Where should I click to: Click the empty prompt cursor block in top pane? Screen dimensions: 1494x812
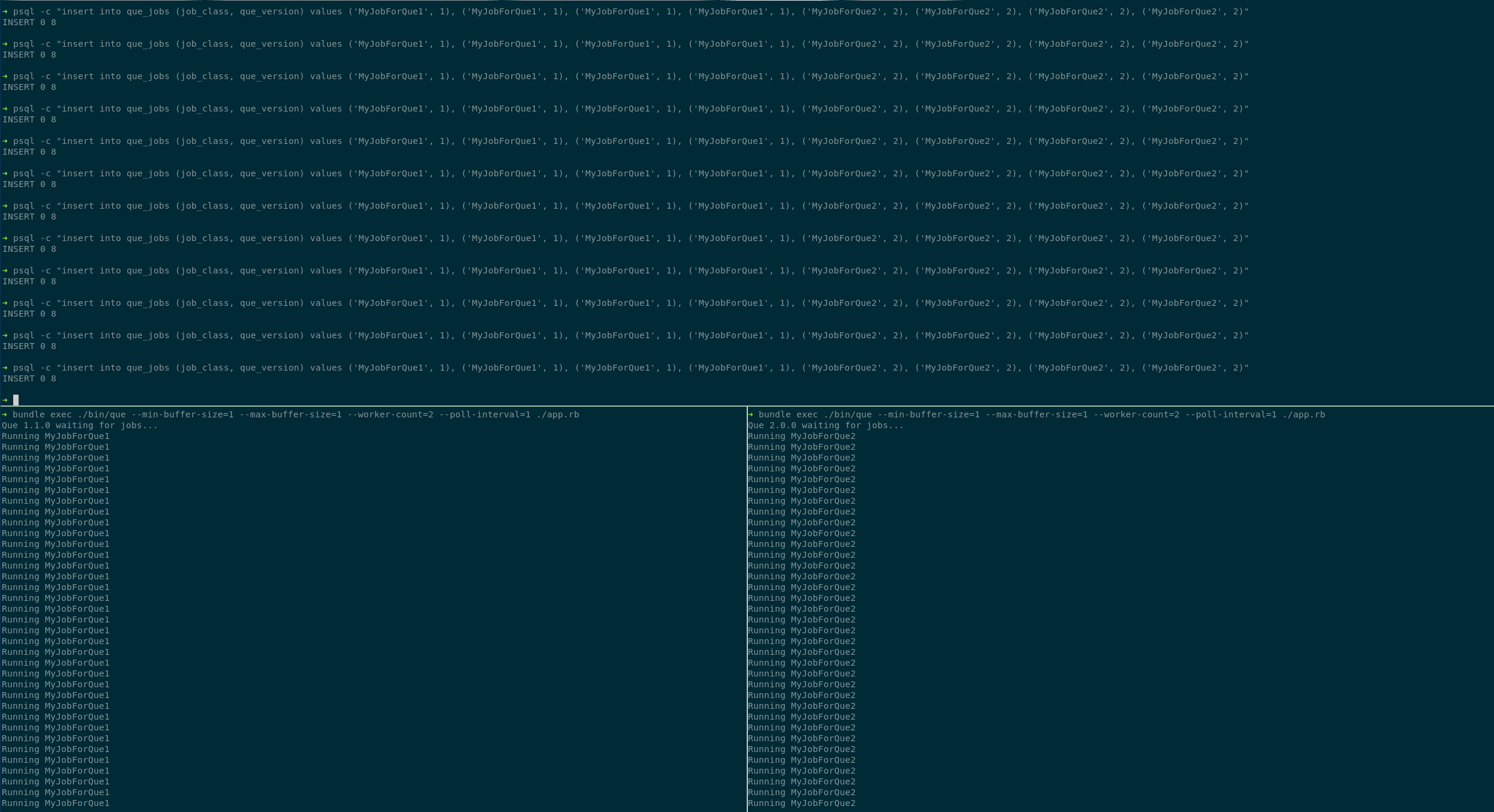tap(16, 400)
